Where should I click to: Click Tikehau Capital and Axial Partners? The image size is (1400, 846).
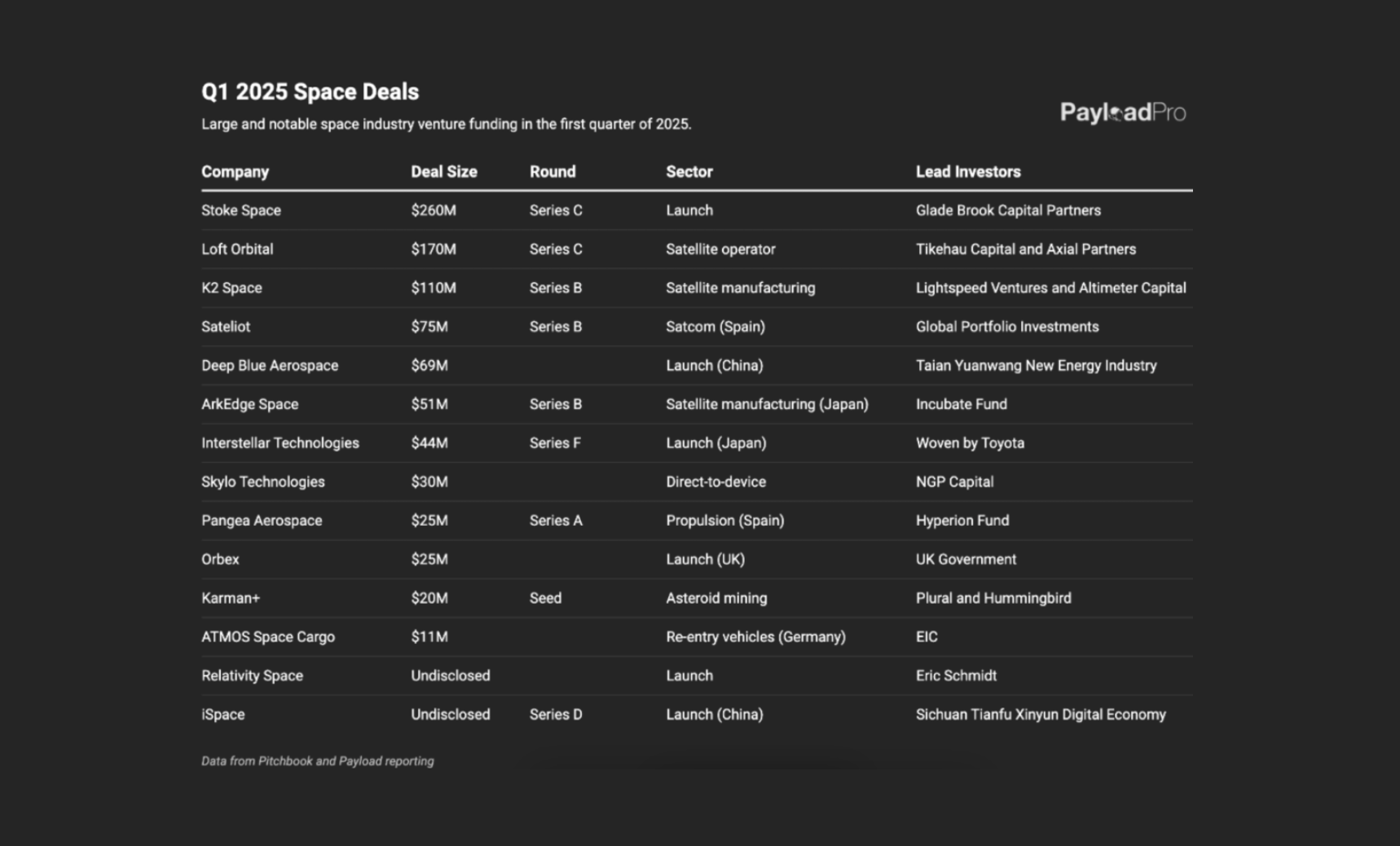pos(1026,249)
